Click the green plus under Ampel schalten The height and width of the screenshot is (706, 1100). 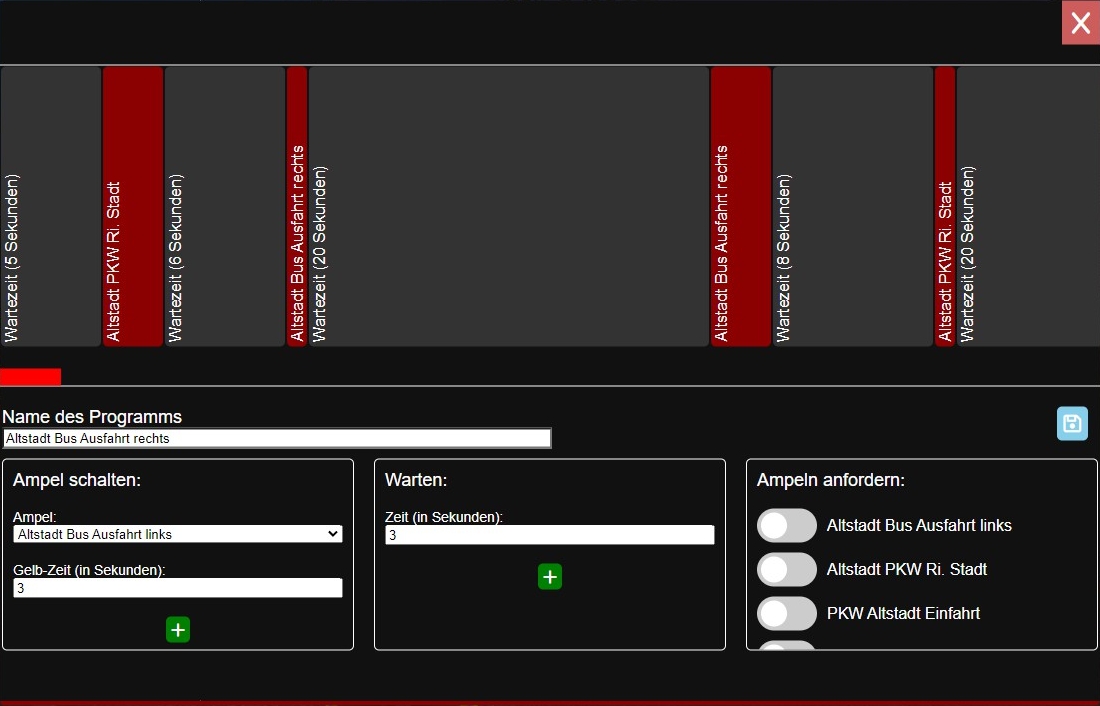177,630
